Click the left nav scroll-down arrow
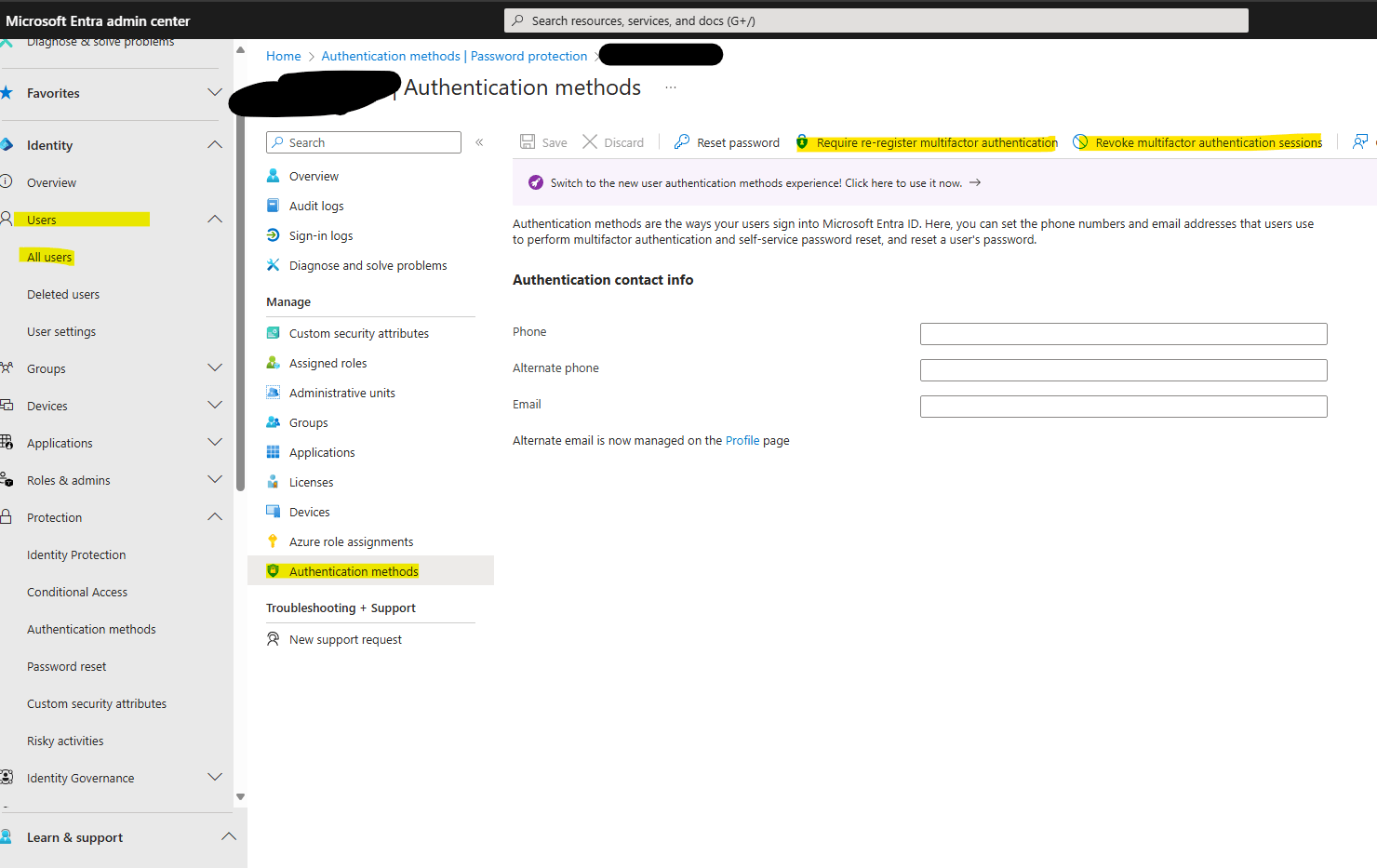 [x=240, y=796]
